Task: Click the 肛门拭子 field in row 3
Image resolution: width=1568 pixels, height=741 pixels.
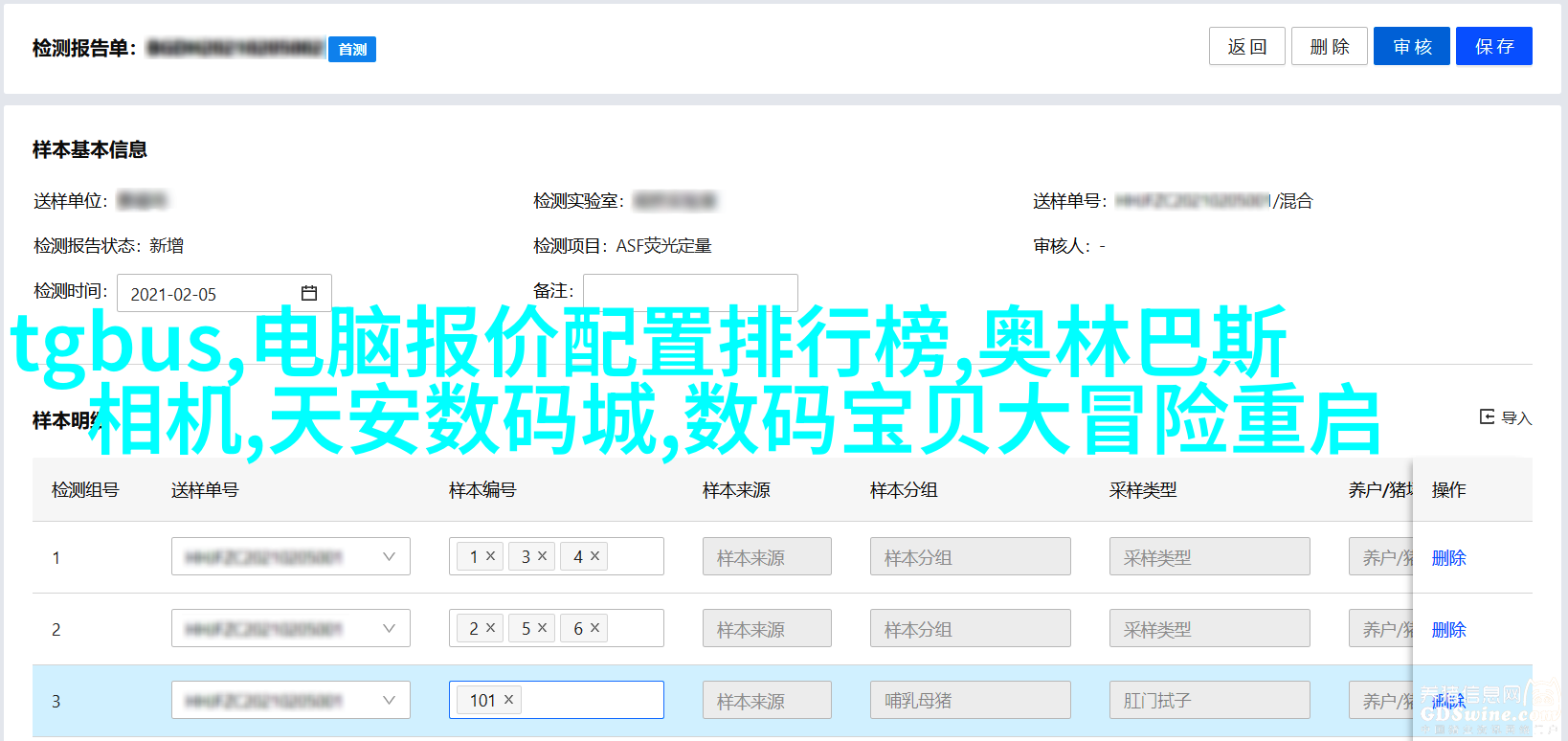Action: coord(1210,700)
